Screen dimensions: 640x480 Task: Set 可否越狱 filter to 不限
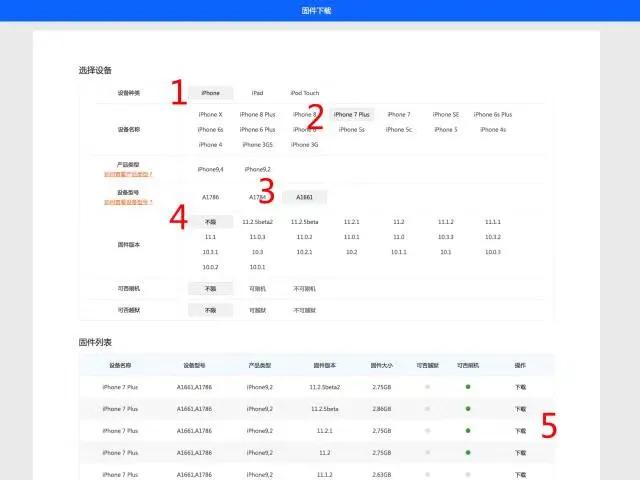tap(210, 311)
